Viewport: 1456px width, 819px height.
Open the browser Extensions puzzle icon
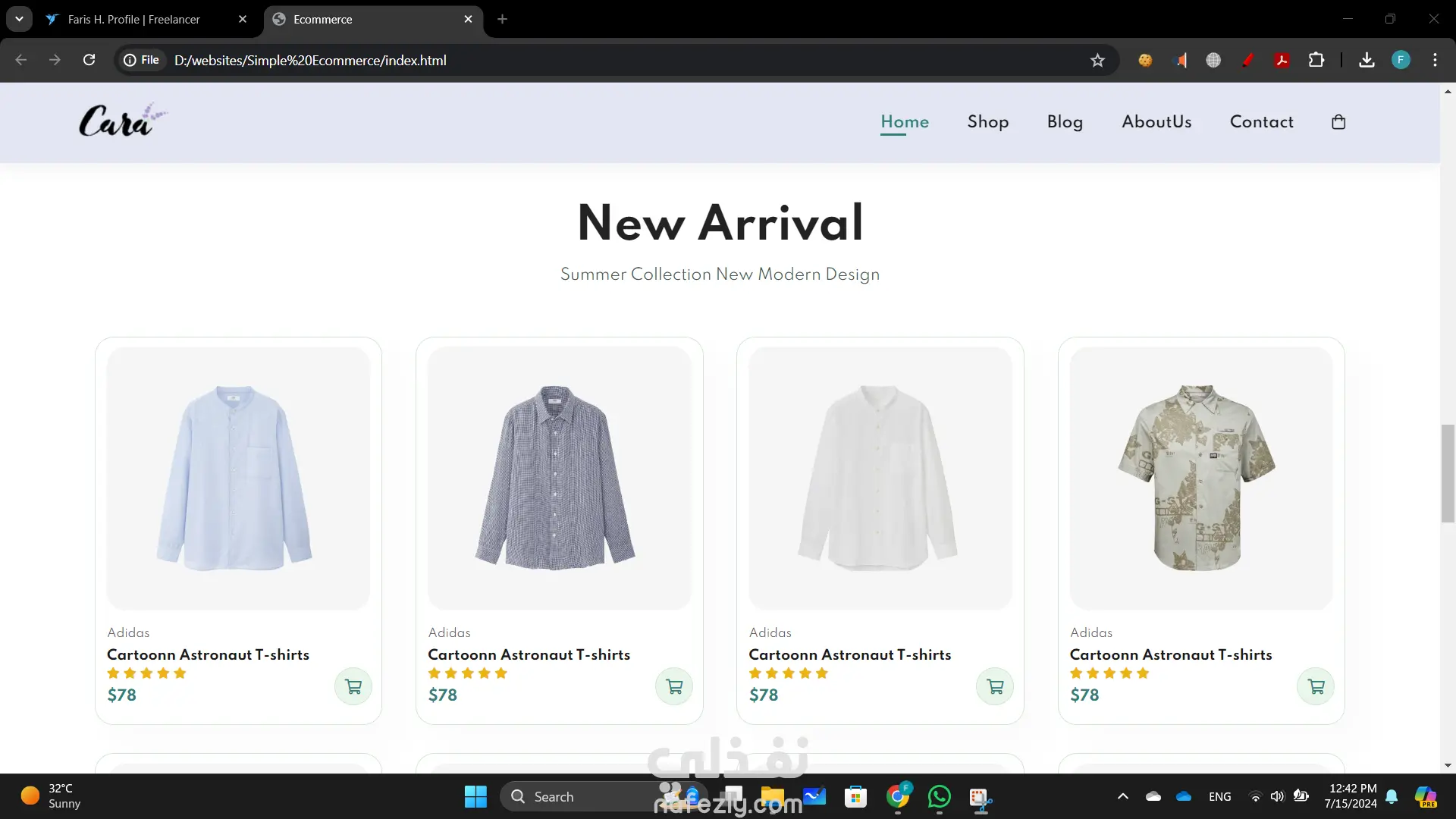pyautogui.click(x=1316, y=61)
